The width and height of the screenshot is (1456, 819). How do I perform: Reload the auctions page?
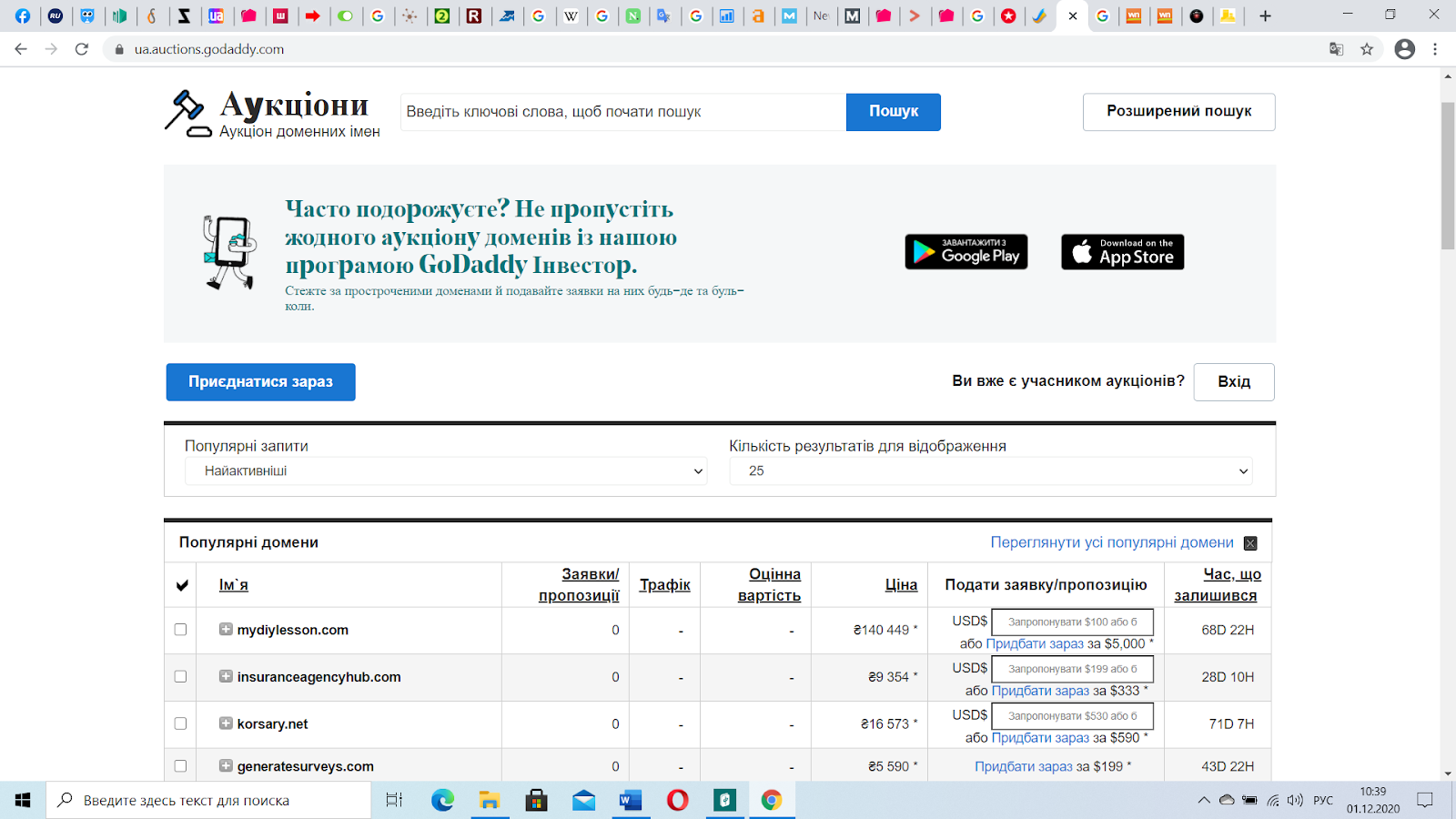tap(82, 49)
